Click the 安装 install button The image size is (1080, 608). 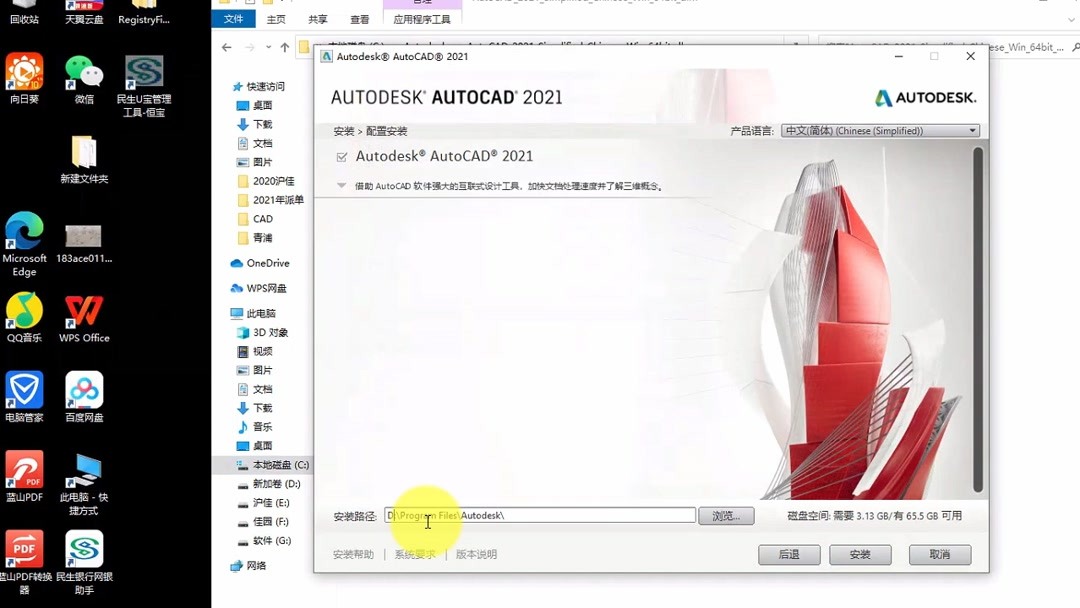coord(859,554)
